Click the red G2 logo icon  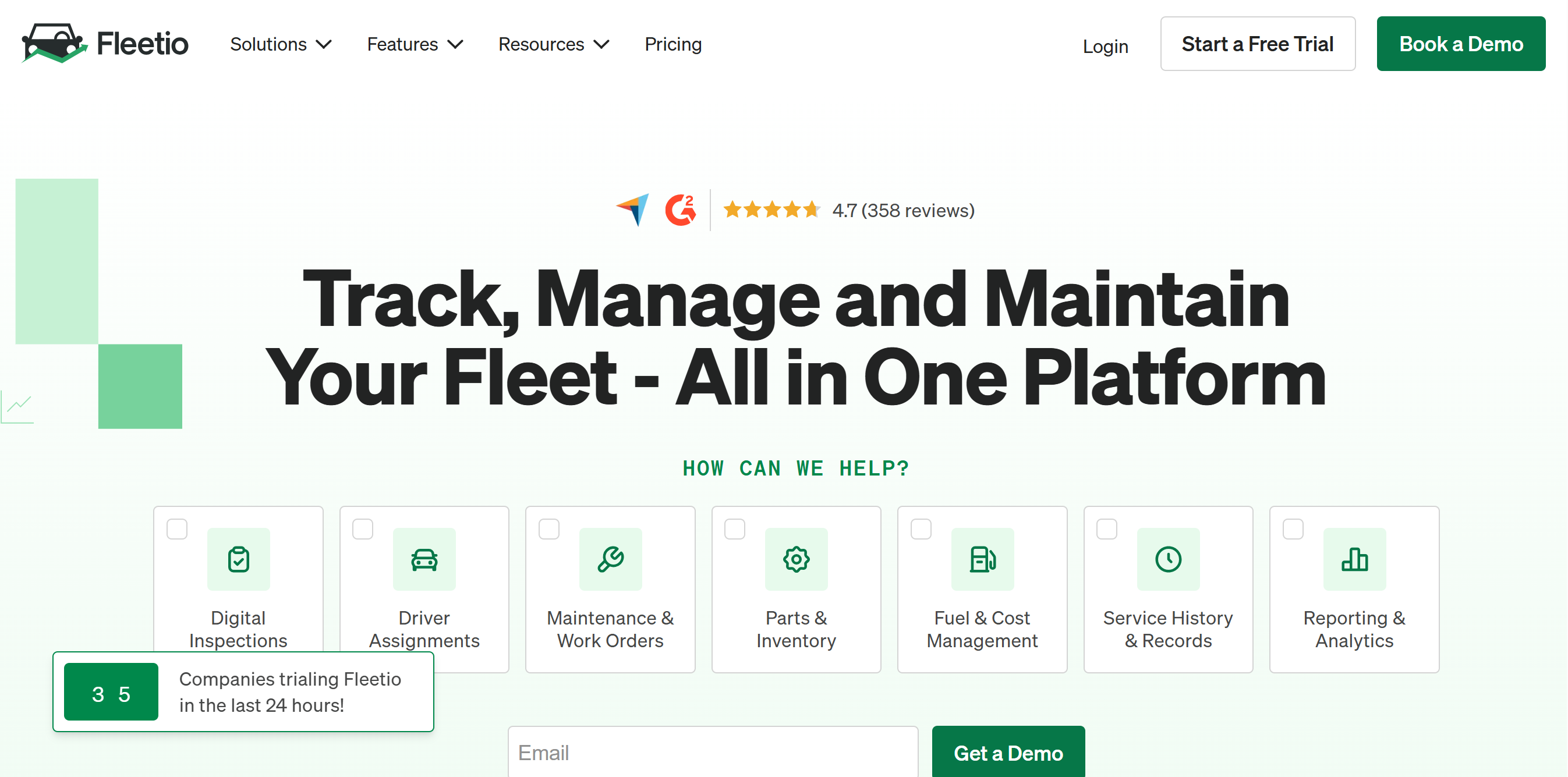click(x=681, y=210)
